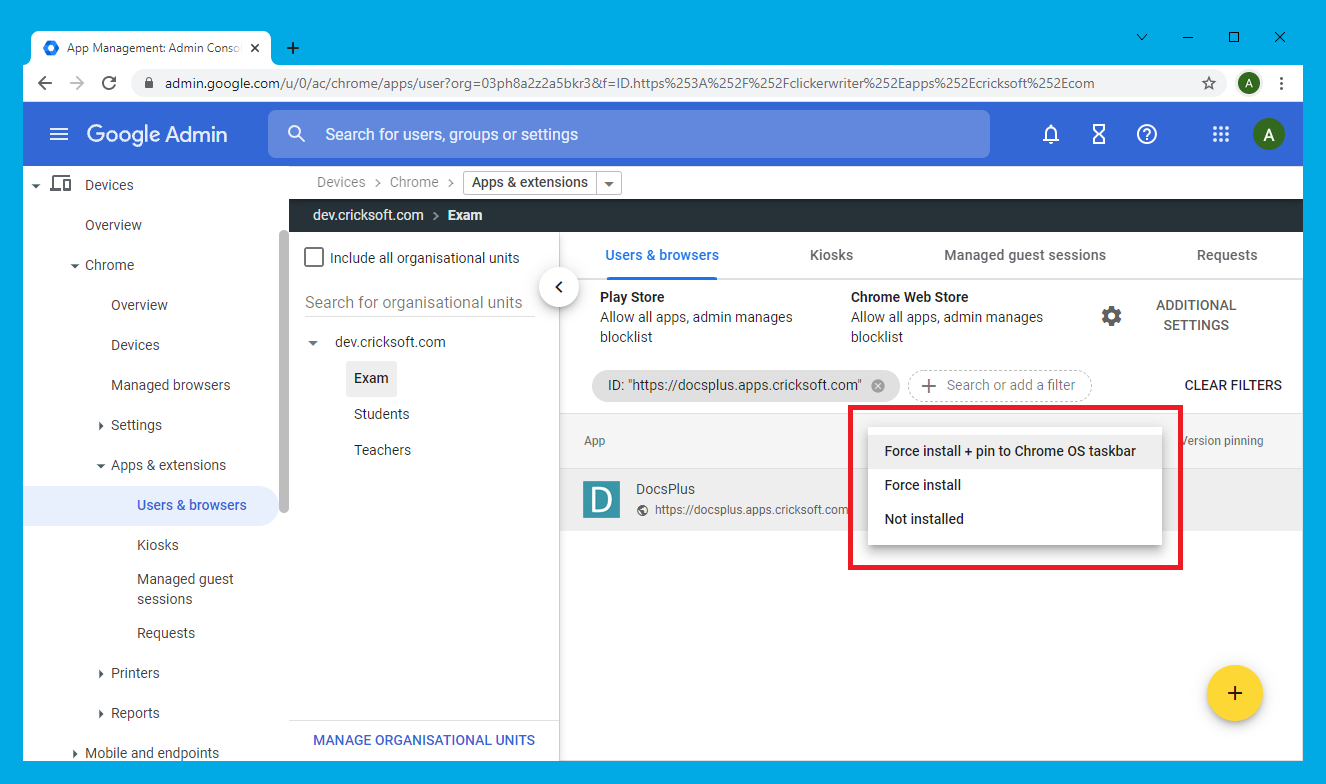Bookmark this page with the star icon
The height and width of the screenshot is (784, 1326).
(x=1209, y=84)
